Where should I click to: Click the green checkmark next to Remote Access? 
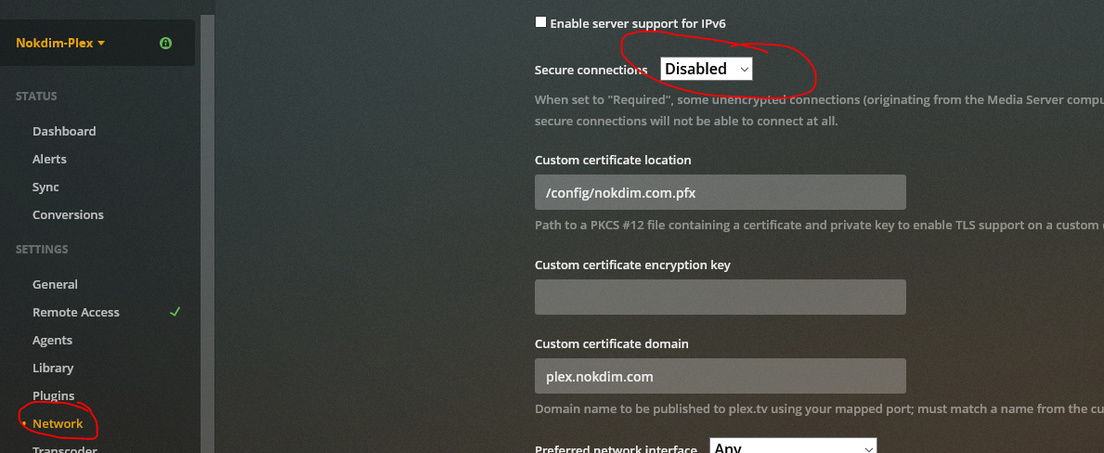coord(175,312)
